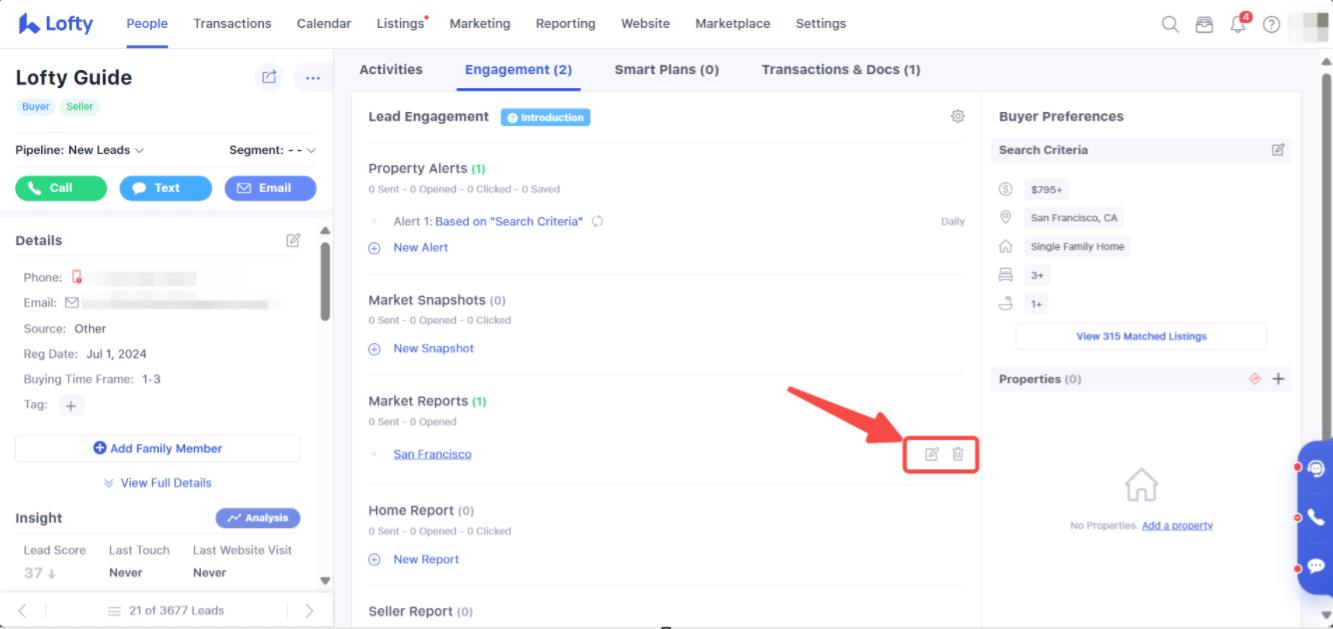Click the left panel scroll down arrow

click(x=325, y=581)
